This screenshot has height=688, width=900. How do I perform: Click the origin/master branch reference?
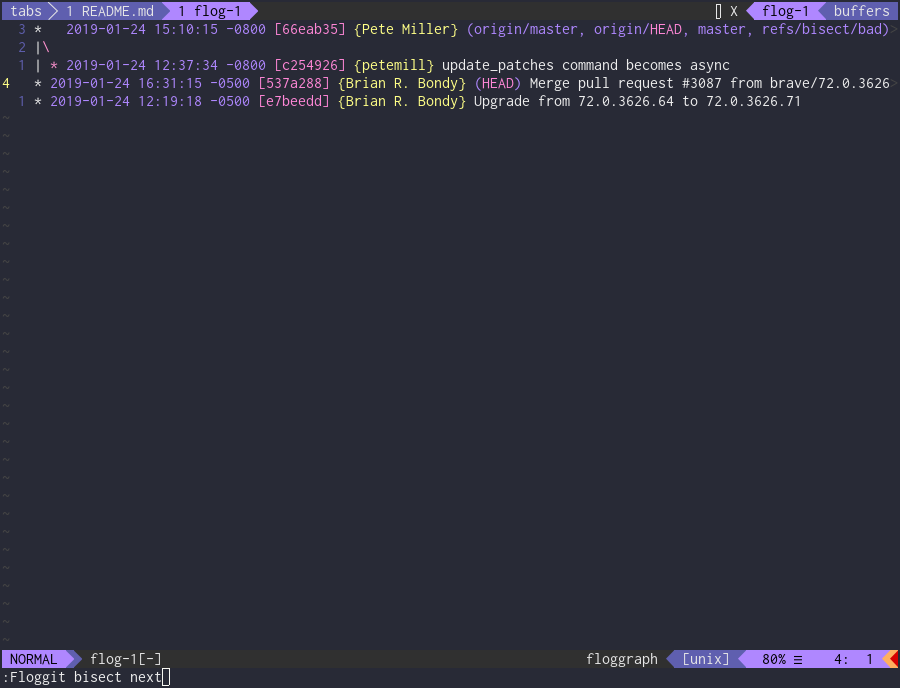pos(527,29)
